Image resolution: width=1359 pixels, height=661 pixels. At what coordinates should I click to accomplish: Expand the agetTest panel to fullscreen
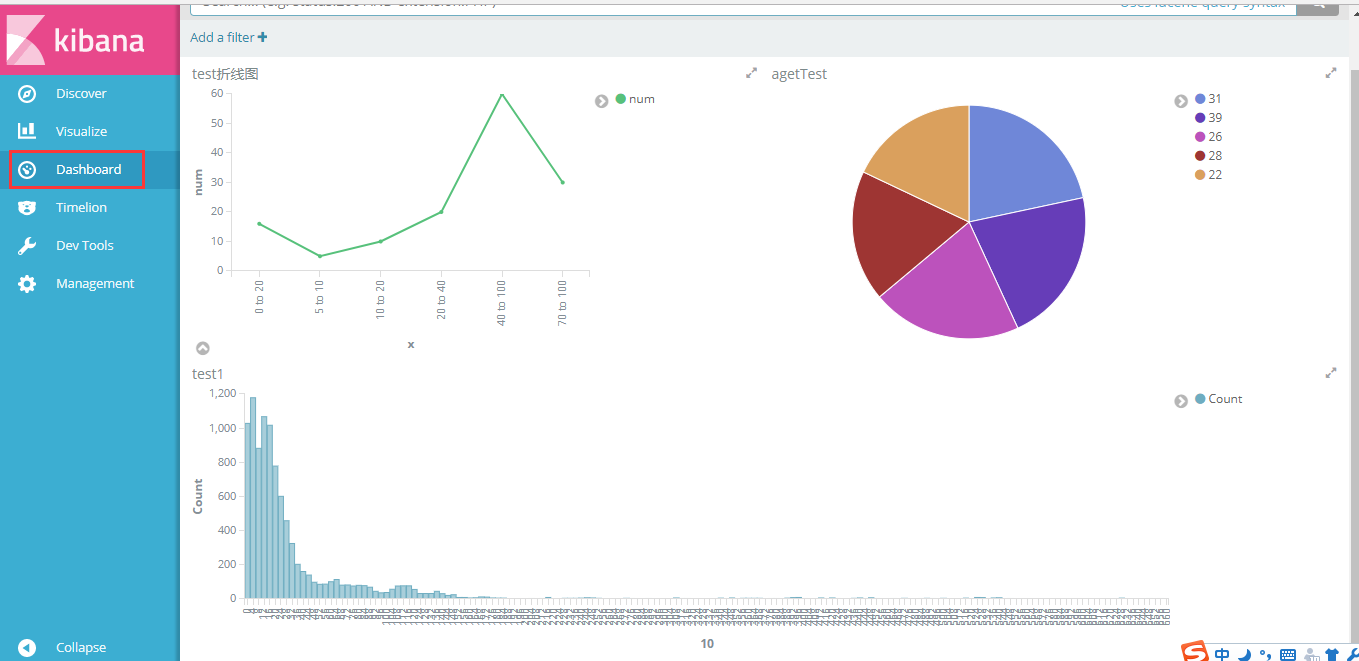[x=1331, y=73]
